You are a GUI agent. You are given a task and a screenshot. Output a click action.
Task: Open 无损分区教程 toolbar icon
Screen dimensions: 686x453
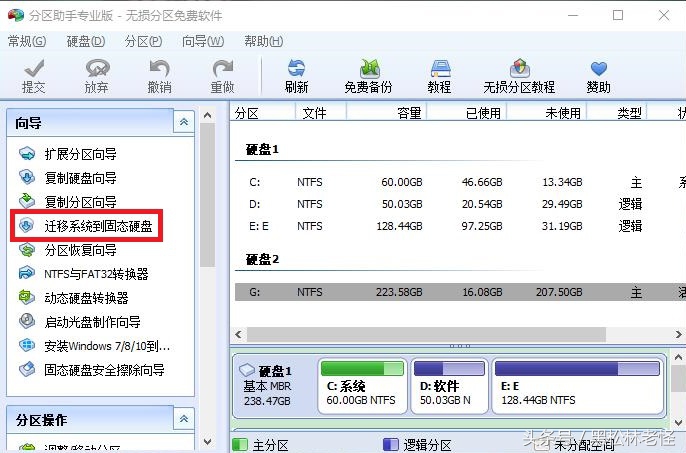point(519,77)
